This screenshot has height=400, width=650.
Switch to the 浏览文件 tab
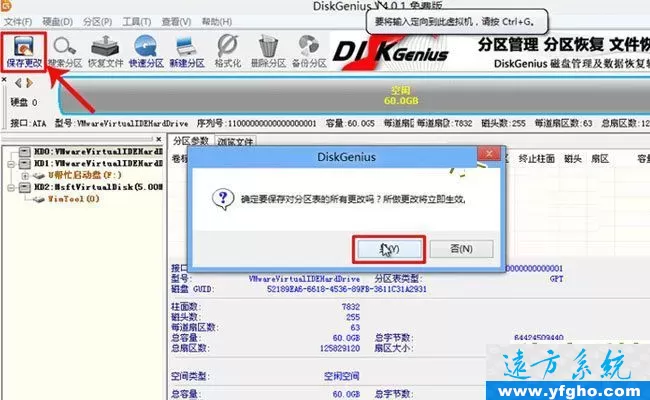point(235,142)
